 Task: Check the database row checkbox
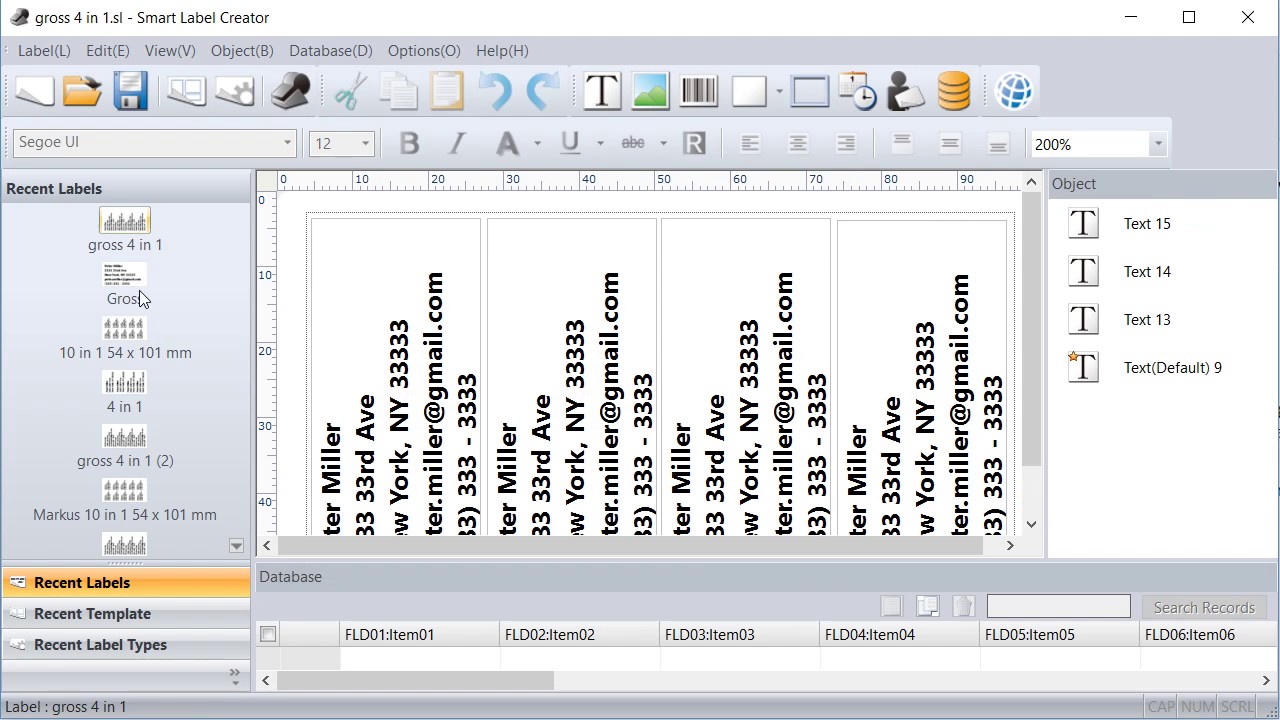click(268, 634)
